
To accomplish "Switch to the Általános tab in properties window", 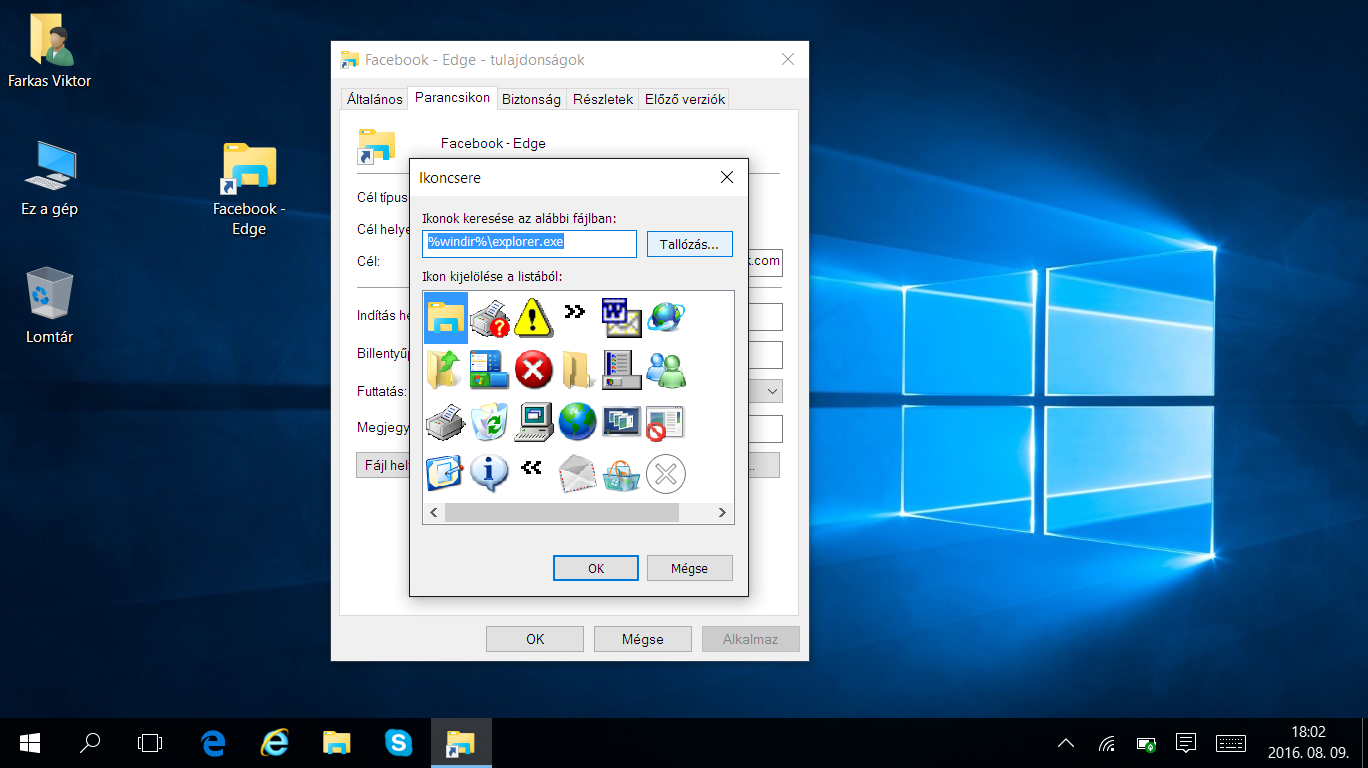I will click(374, 99).
